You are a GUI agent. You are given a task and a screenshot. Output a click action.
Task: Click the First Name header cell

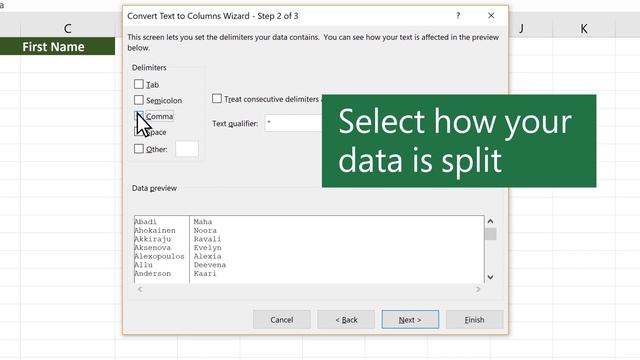point(57,47)
